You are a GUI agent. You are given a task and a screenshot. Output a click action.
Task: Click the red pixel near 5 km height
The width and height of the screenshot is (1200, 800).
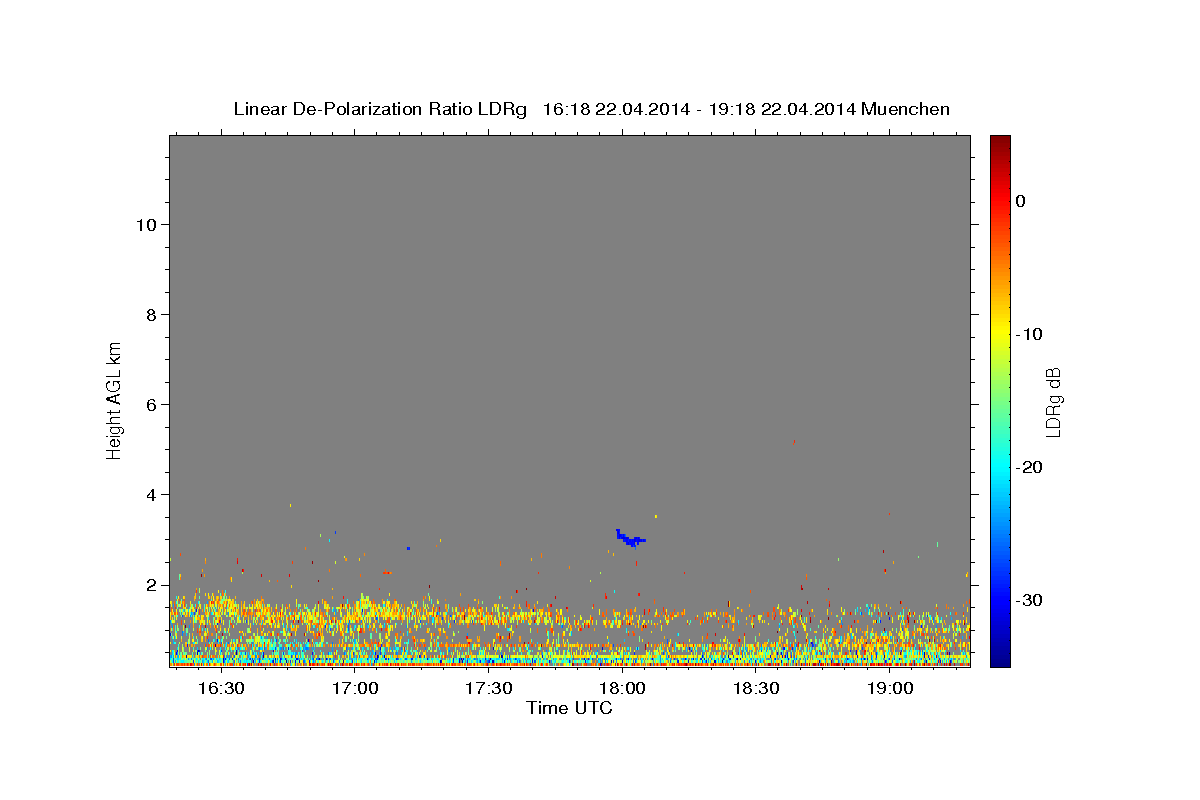click(794, 440)
